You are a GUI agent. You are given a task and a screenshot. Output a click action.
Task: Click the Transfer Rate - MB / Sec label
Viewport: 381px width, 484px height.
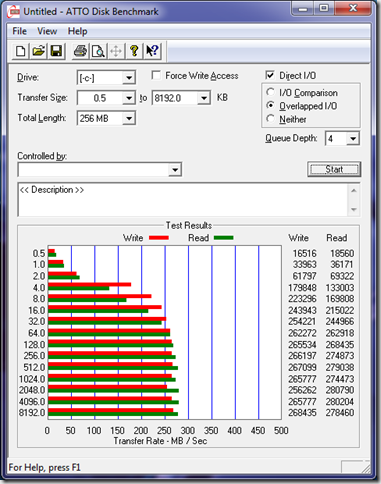pos(160,441)
